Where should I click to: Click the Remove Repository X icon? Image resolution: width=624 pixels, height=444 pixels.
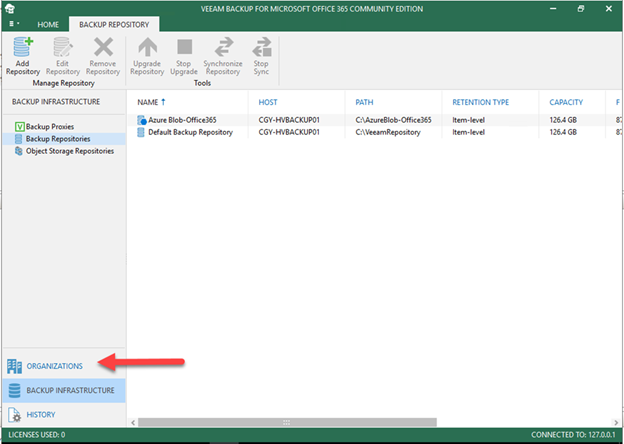[103, 47]
